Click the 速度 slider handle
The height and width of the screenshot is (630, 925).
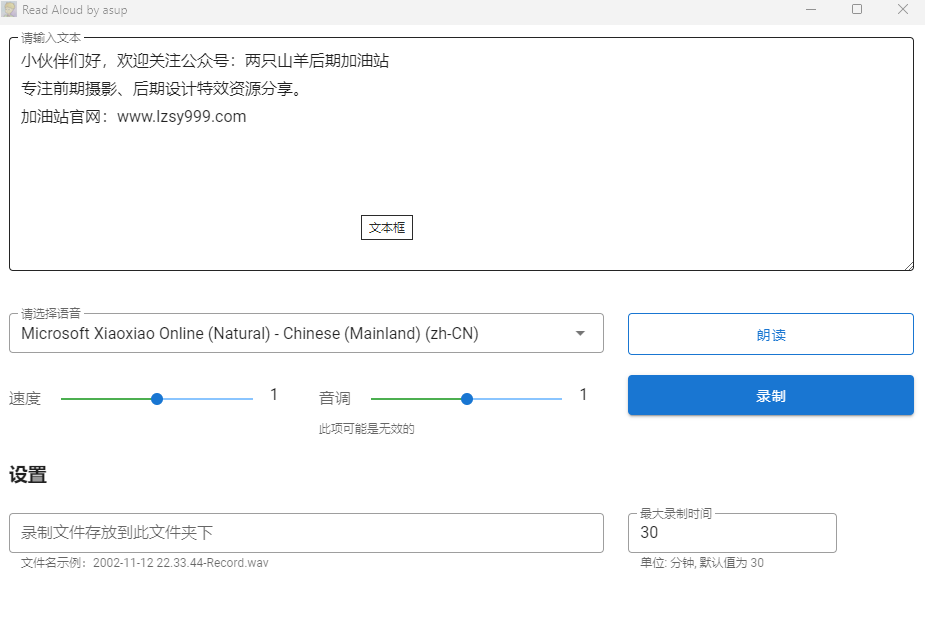click(157, 399)
